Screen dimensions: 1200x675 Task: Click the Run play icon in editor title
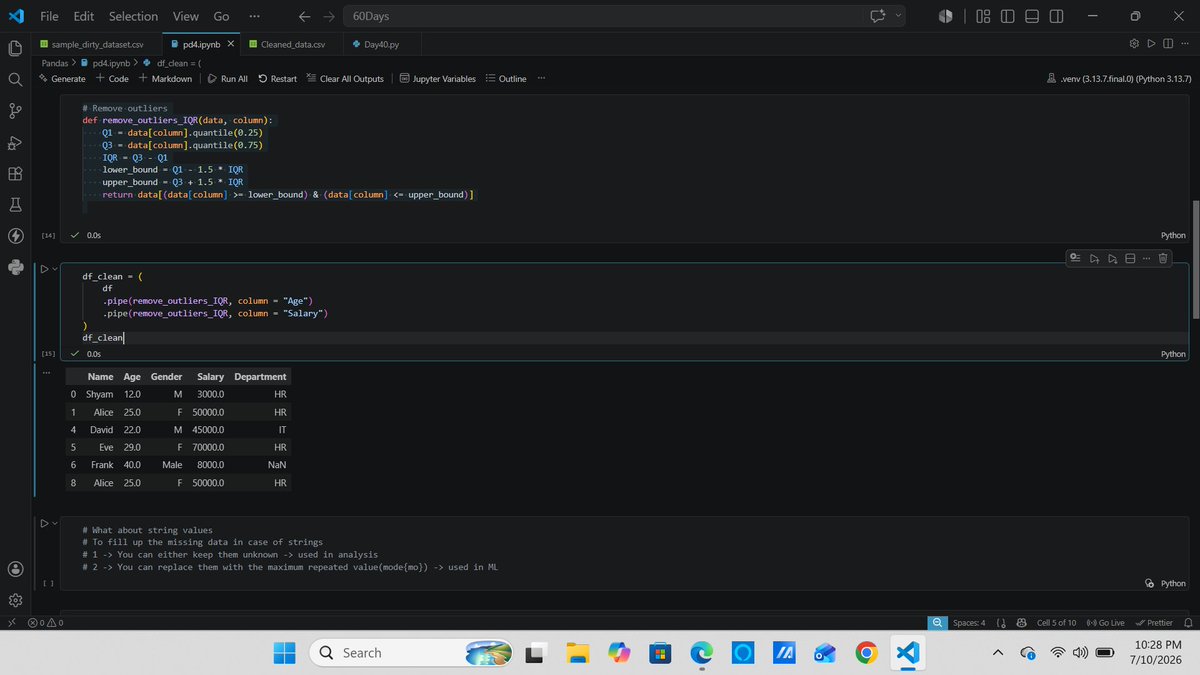pos(1152,44)
